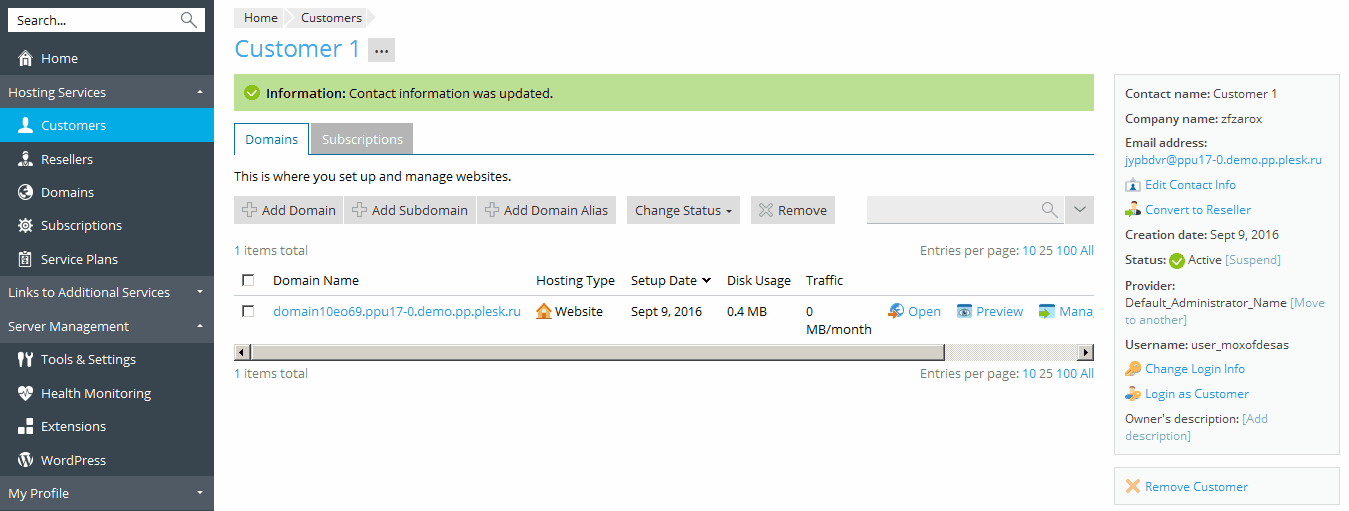Click the horizontal scrollbar right arrow

(x=1085, y=352)
